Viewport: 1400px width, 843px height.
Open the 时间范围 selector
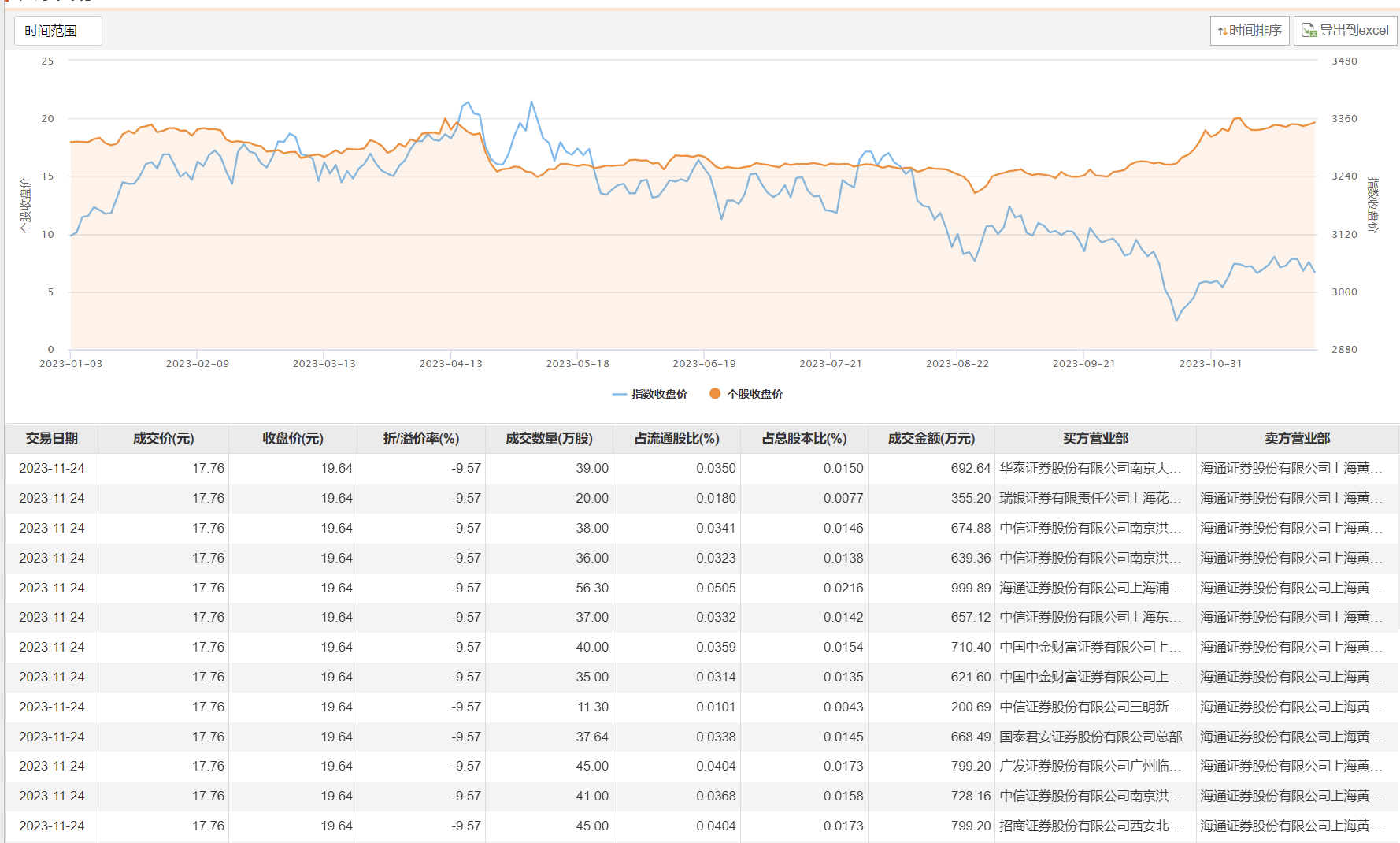(57, 31)
